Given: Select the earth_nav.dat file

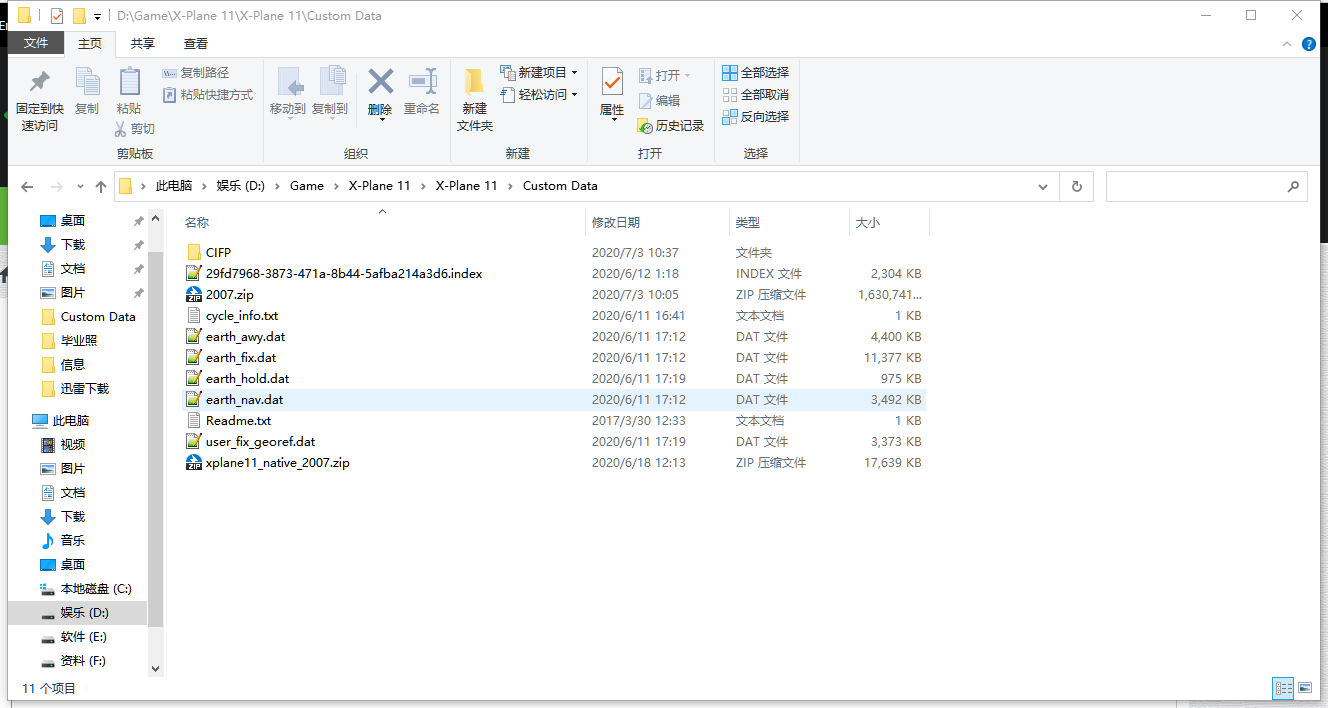Looking at the screenshot, I should click(x=555, y=400).
